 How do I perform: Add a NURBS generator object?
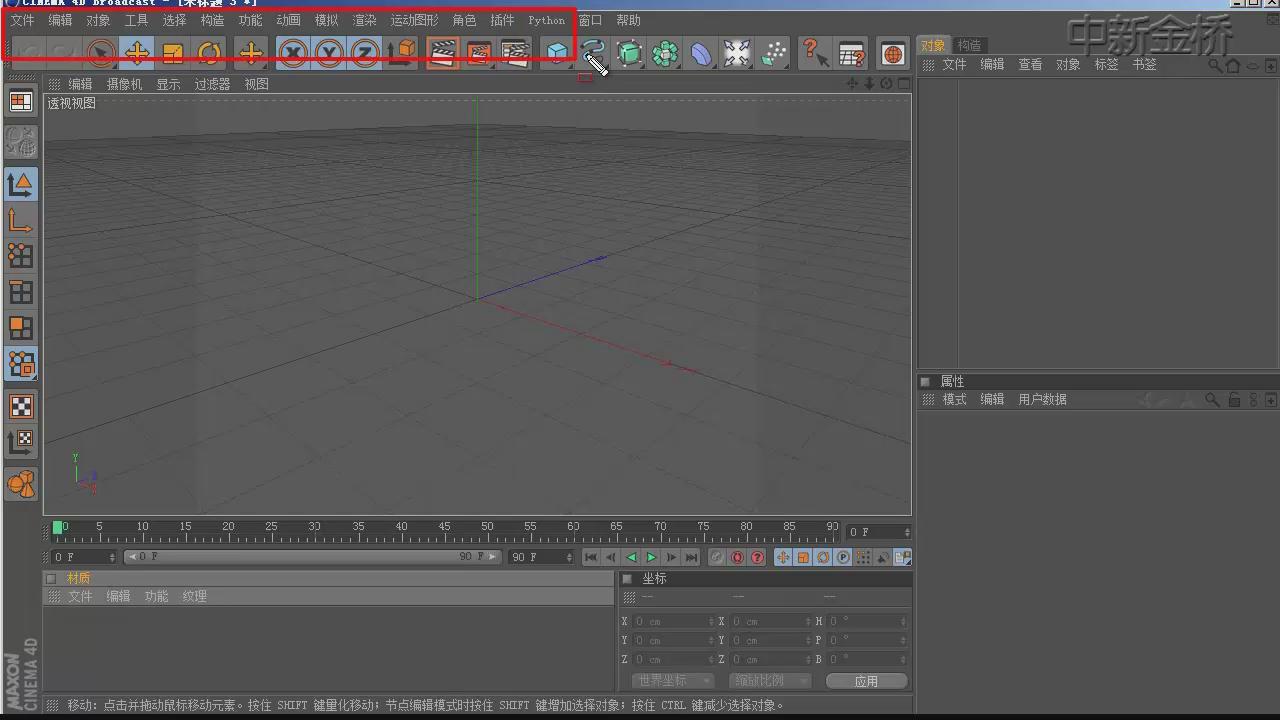(629, 53)
